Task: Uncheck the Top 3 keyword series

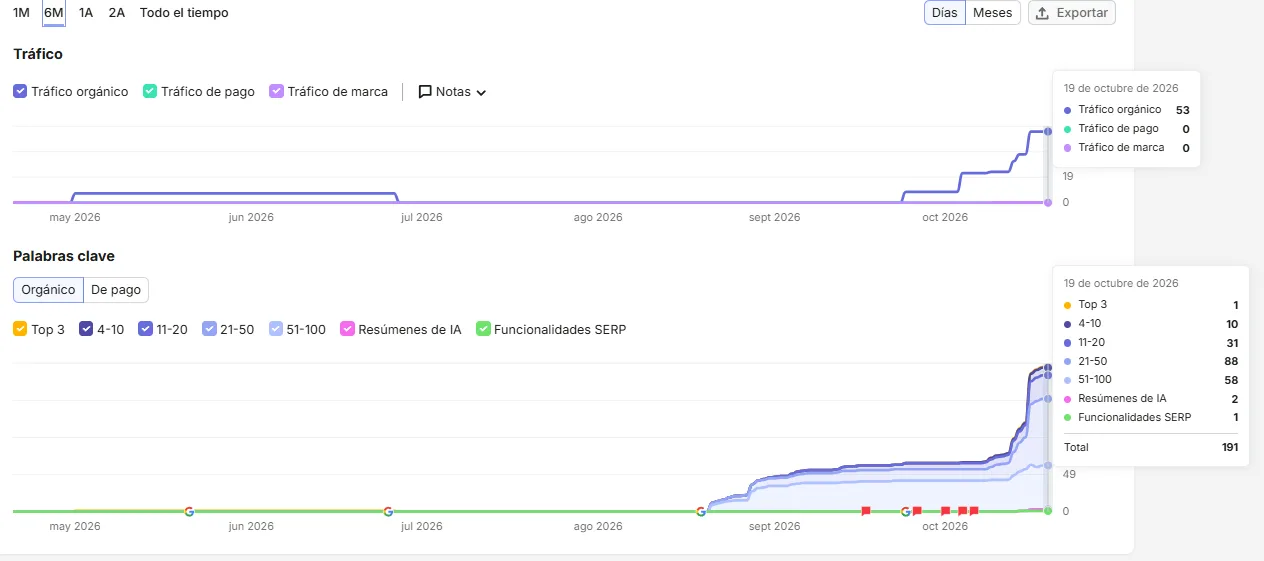Action: click(20, 329)
